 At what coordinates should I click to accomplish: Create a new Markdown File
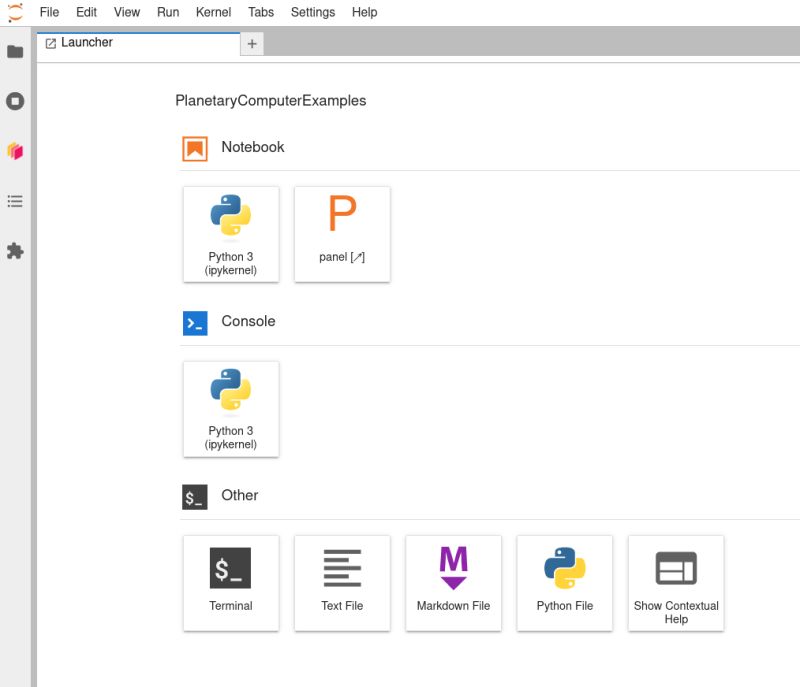point(453,583)
